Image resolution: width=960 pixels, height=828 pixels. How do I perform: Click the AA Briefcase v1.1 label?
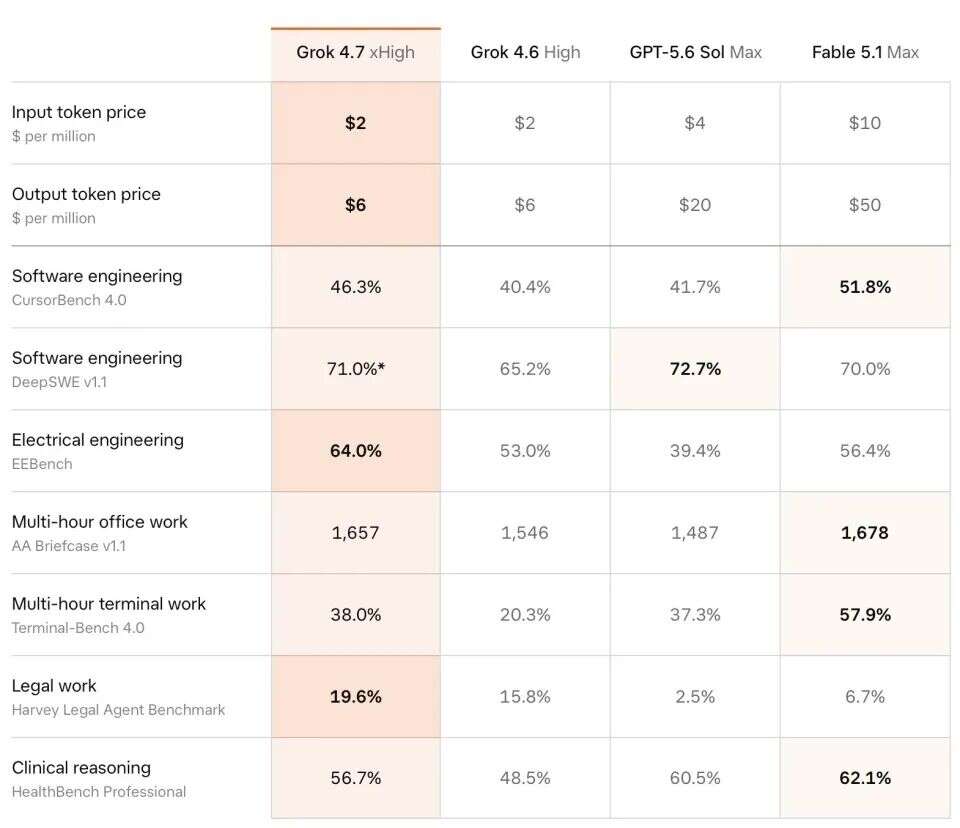click(x=69, y=546)
